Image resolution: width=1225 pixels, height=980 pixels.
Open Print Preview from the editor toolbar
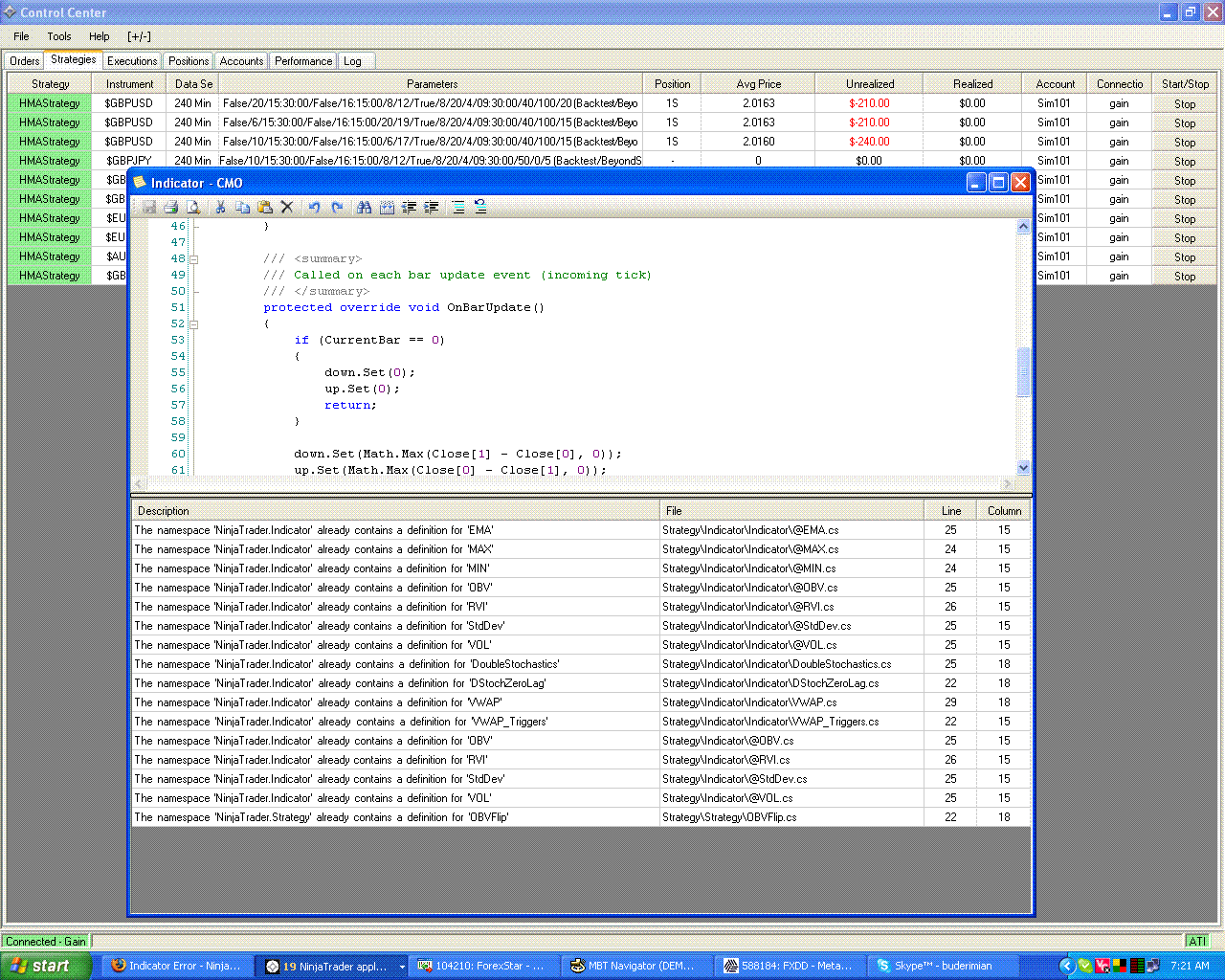[x=193, y=207]
